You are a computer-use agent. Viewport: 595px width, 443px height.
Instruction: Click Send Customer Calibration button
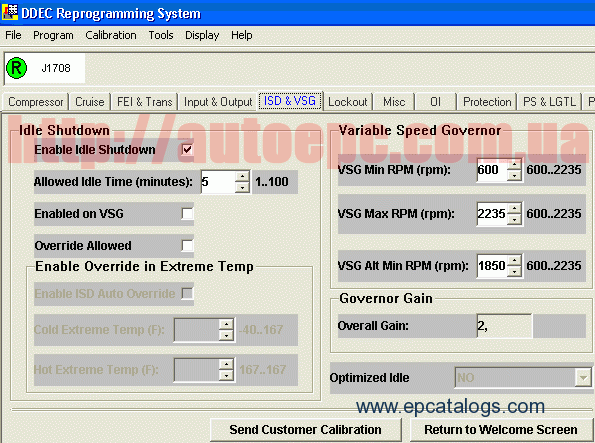pyautogui.click(x=305, y=430)
